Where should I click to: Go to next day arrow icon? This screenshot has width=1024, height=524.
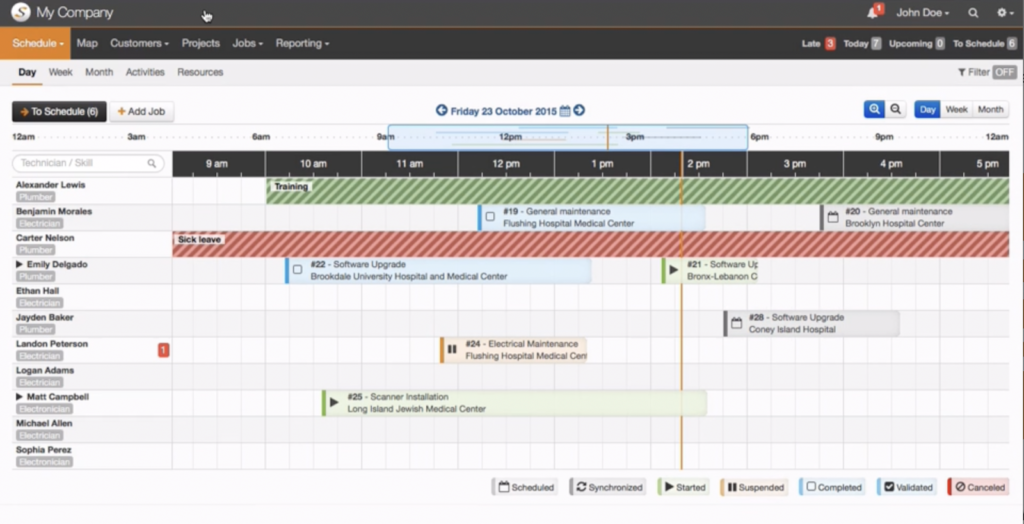click(579, 111)
